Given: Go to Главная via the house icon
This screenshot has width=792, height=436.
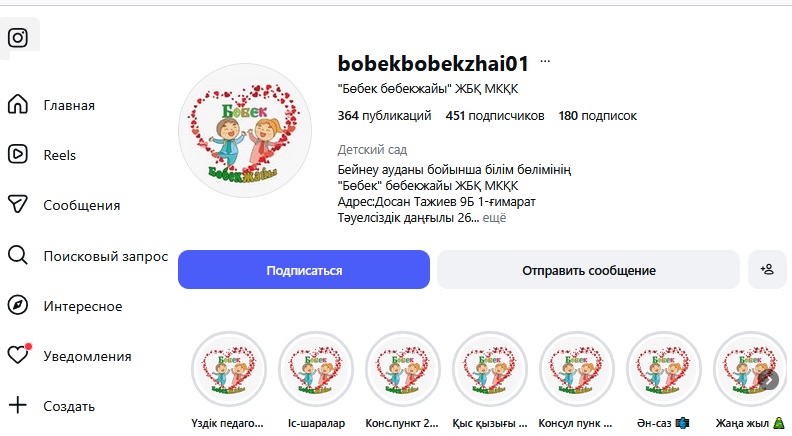Looking at the screenshot, I should 18,104.
